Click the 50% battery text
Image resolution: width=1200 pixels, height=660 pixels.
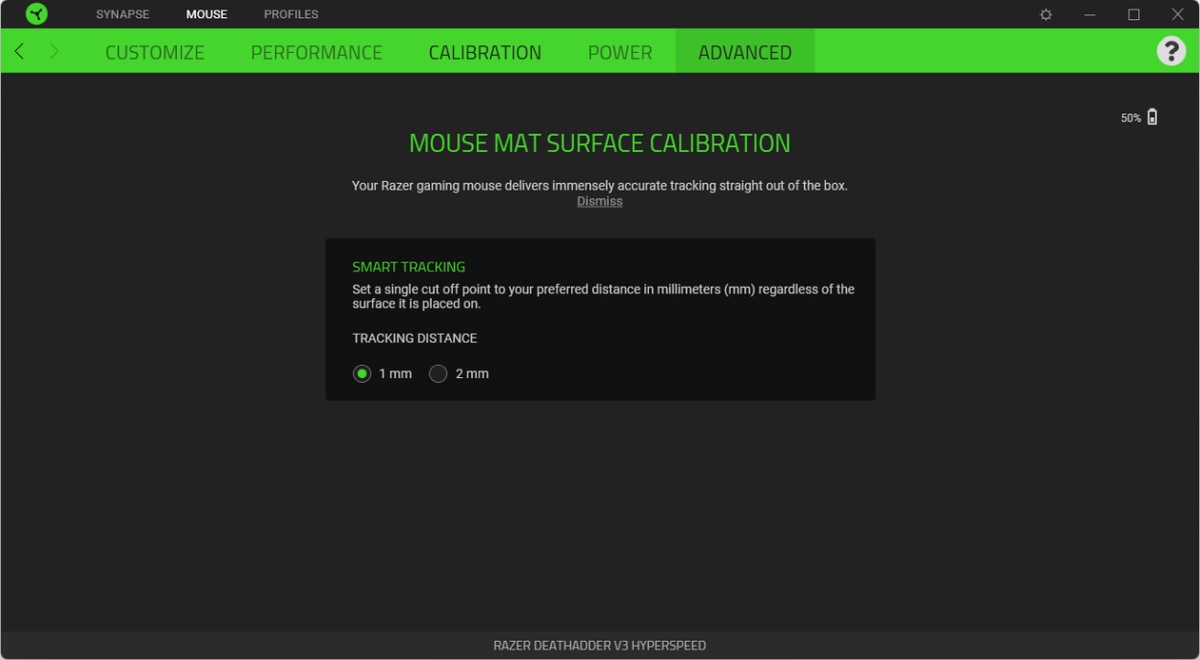[x=1131, y=118]
